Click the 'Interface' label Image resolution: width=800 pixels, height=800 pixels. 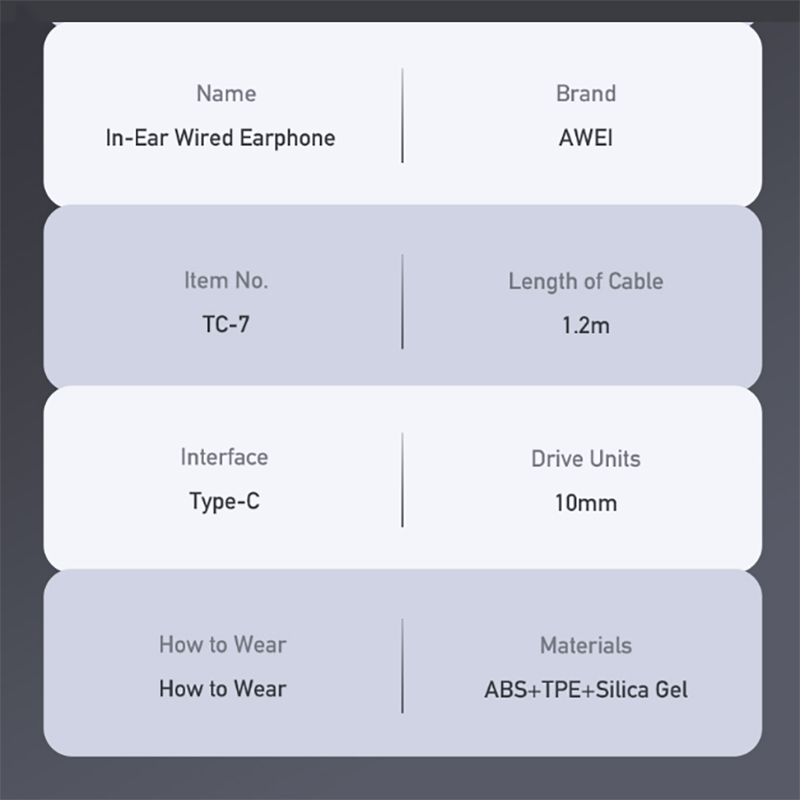point(224,457)
